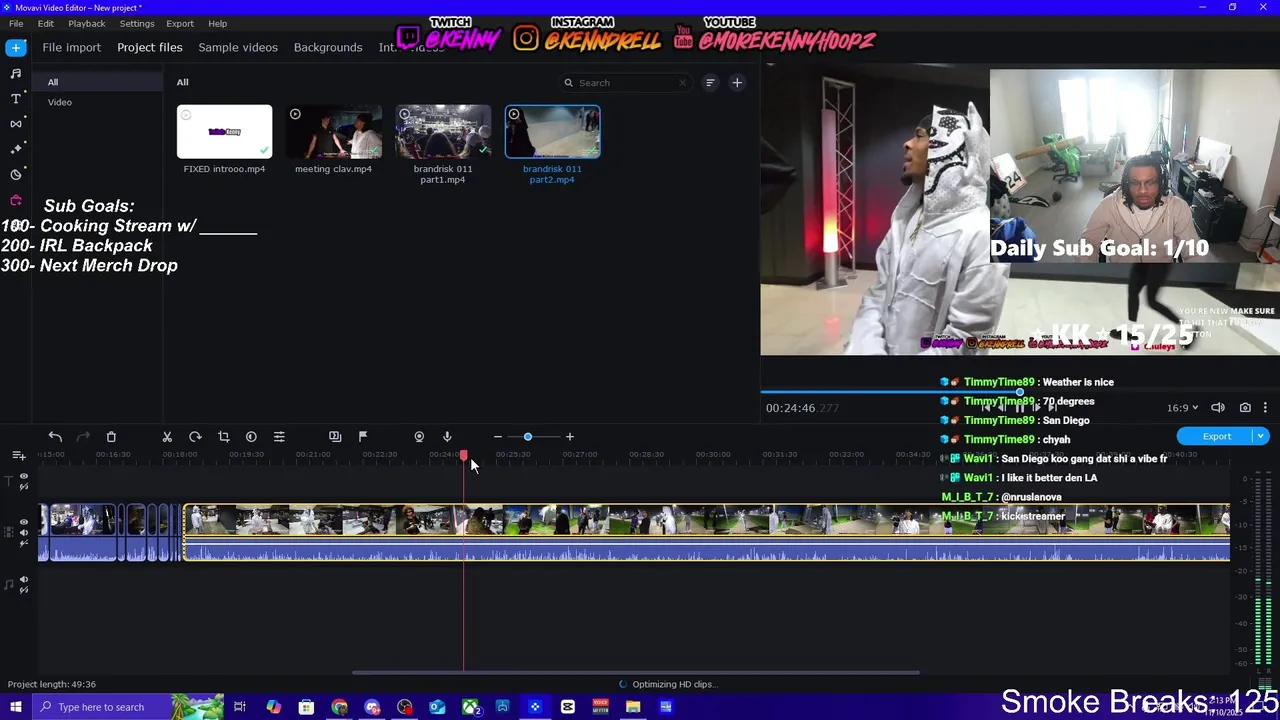The width and height of the screenshot is (1280, 720).
Task: Mute the preview volume speaker
Action: coord(1218,408)
